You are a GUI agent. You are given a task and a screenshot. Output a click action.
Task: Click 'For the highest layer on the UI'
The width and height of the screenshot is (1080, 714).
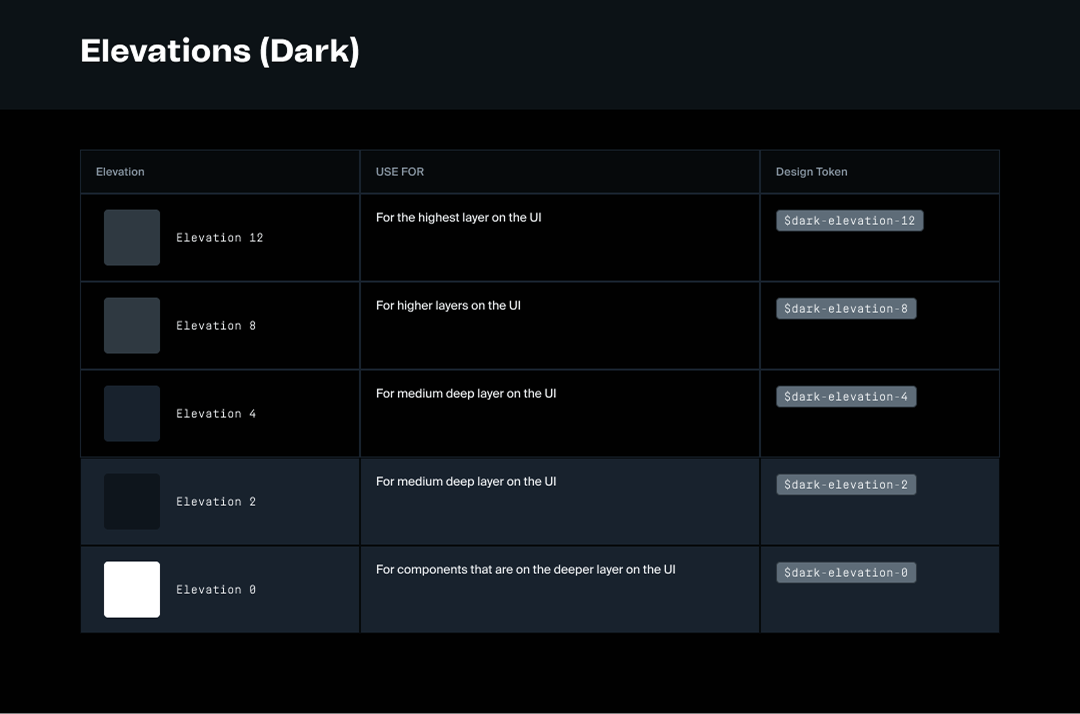pos(458,218)
